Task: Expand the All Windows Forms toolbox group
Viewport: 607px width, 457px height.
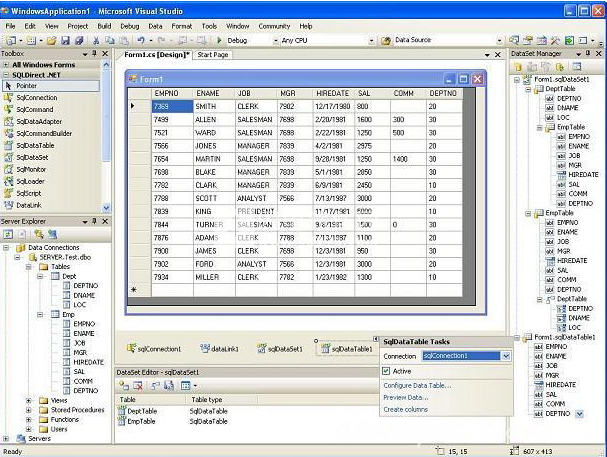Action: tap(6, 65)
